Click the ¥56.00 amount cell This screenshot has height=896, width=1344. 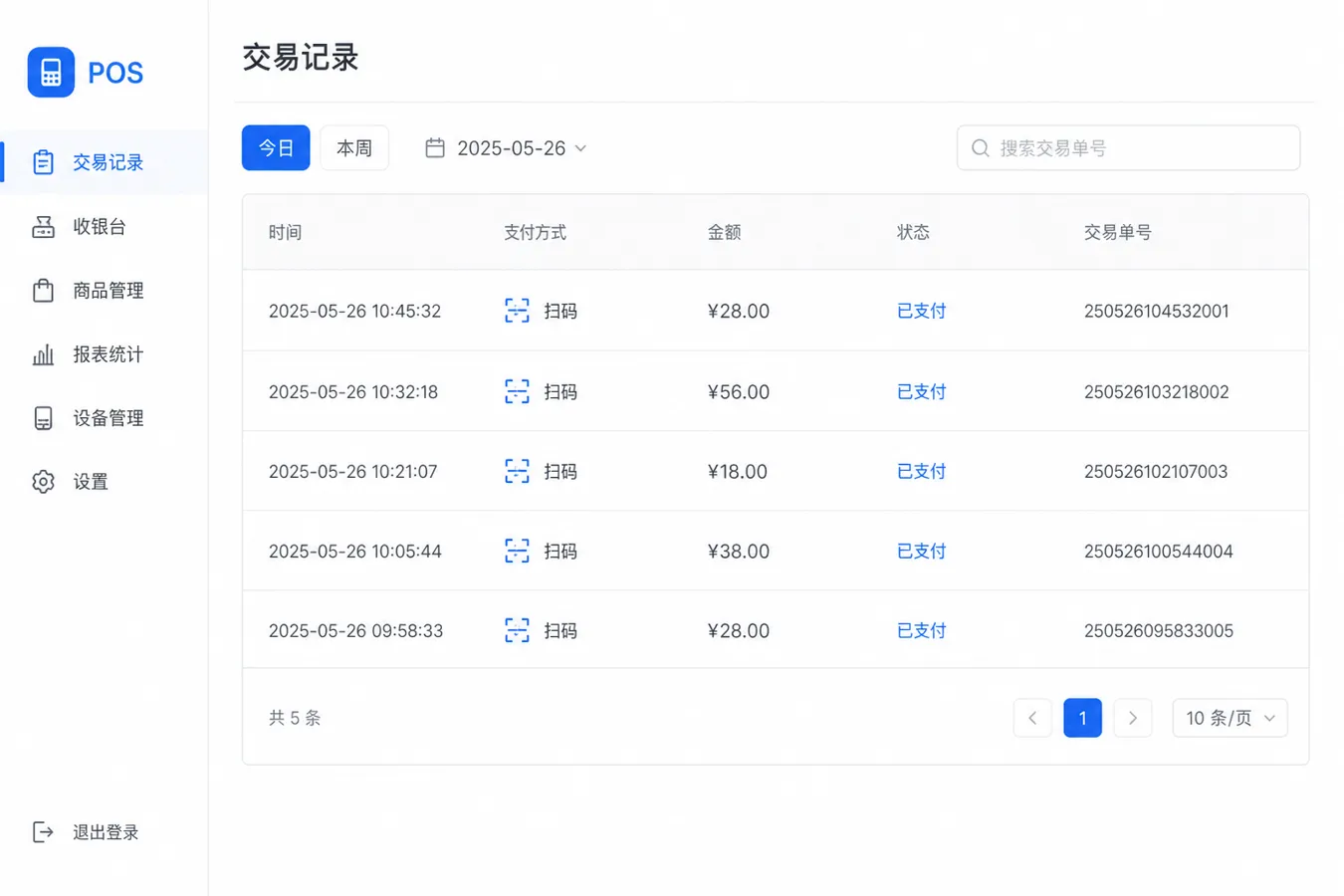[738, 391]
